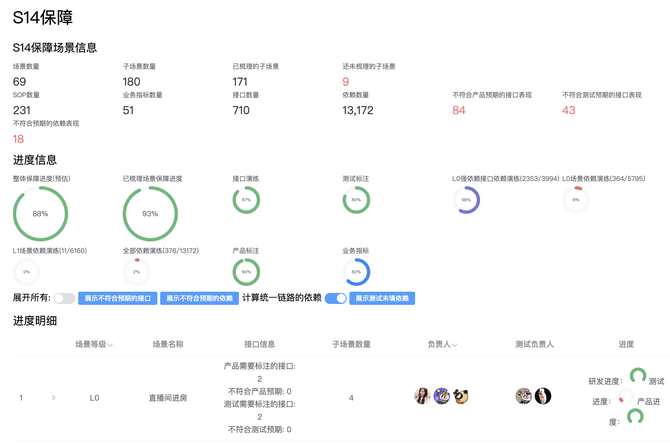Screen dimensions: 670x446
Task: Expand row 1 with the chevron arrow
Action: pyautogui.click(x=53, y=398)
